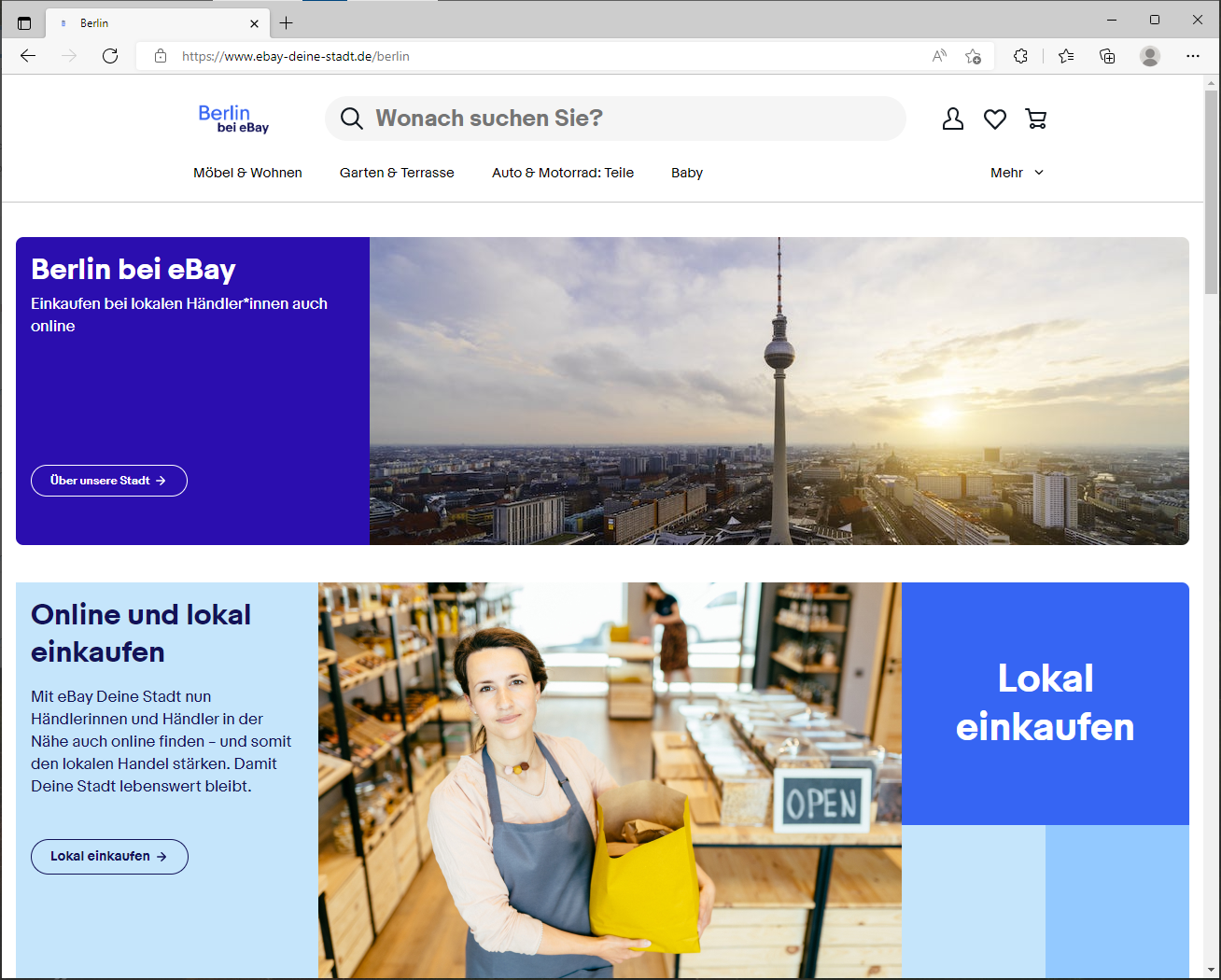Open the user account icon
Image resolution: width=1221 pixels, height=980 pixels.
(x=952, y=119)
